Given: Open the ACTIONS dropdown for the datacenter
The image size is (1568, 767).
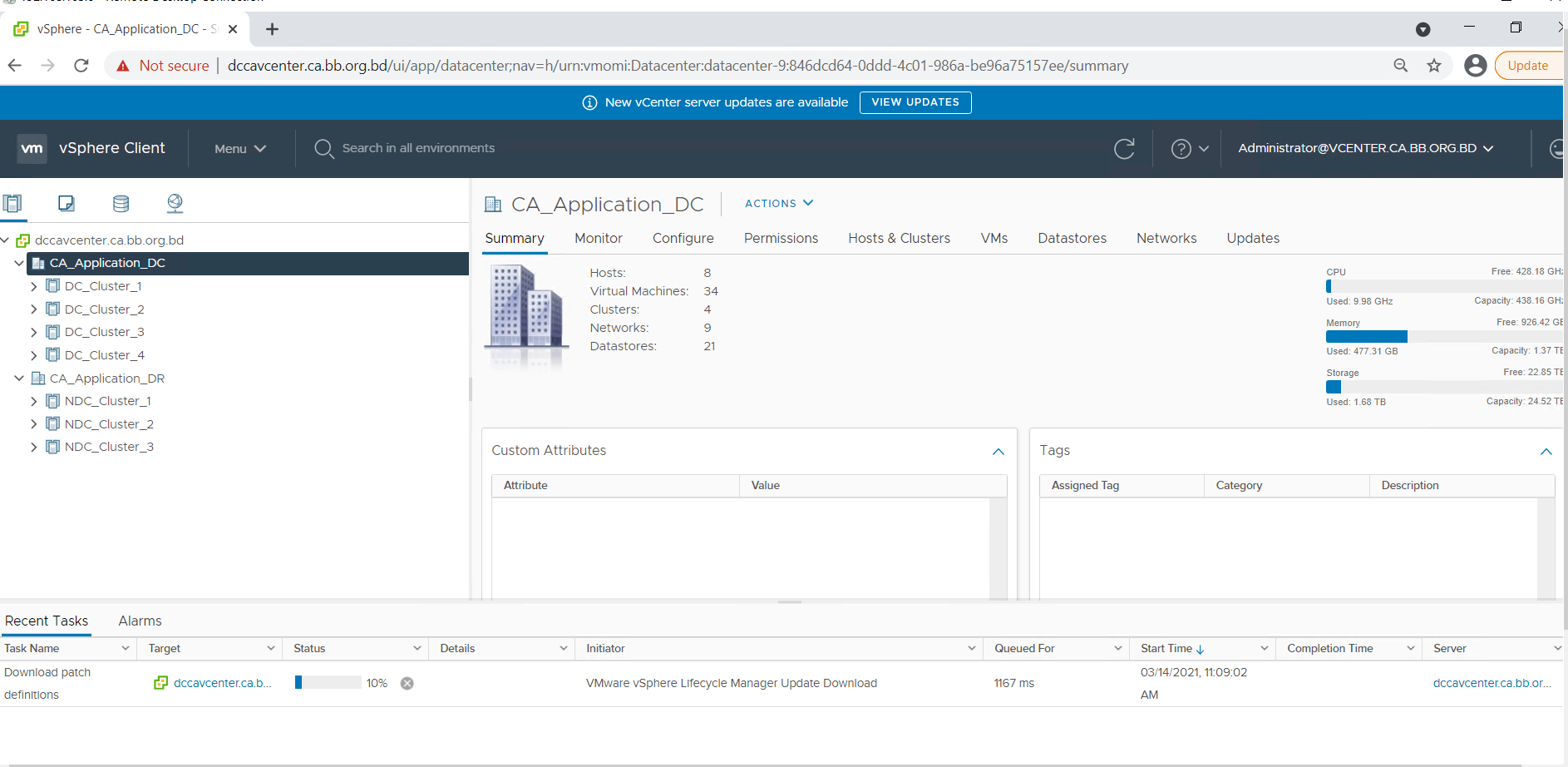Looking at the screenshot, I should 779,203.
